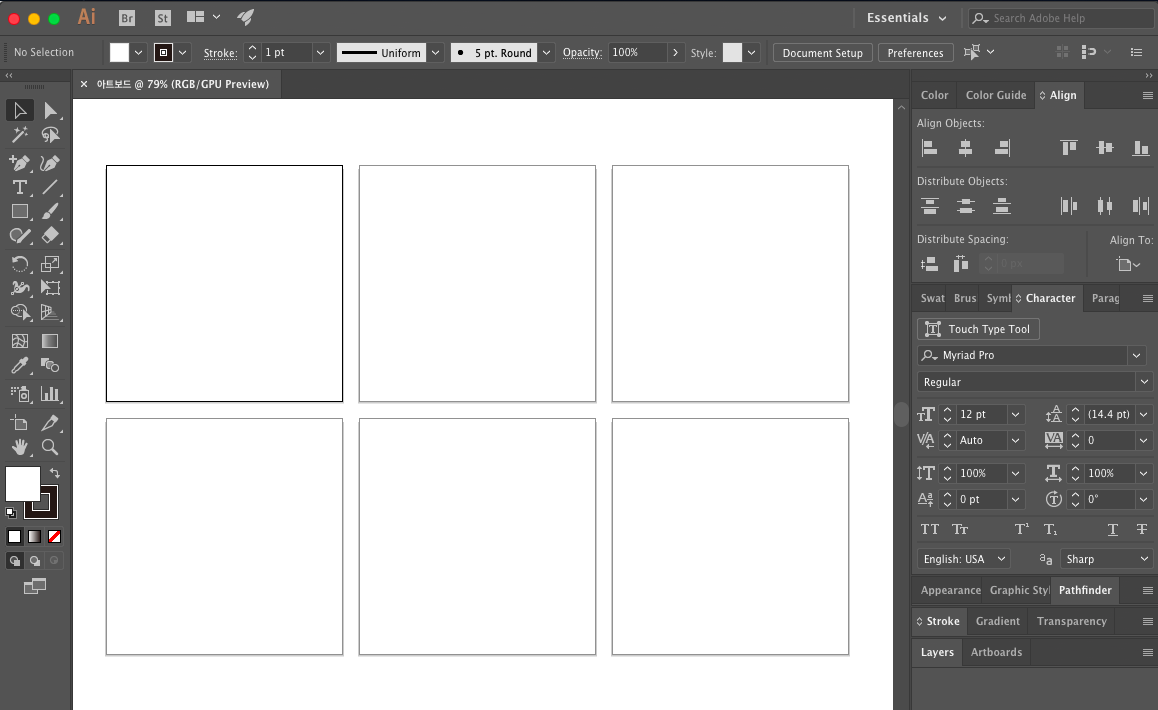Open 5 pt. Round brush dropdown
1158x710 pixels.
(547, 52)
